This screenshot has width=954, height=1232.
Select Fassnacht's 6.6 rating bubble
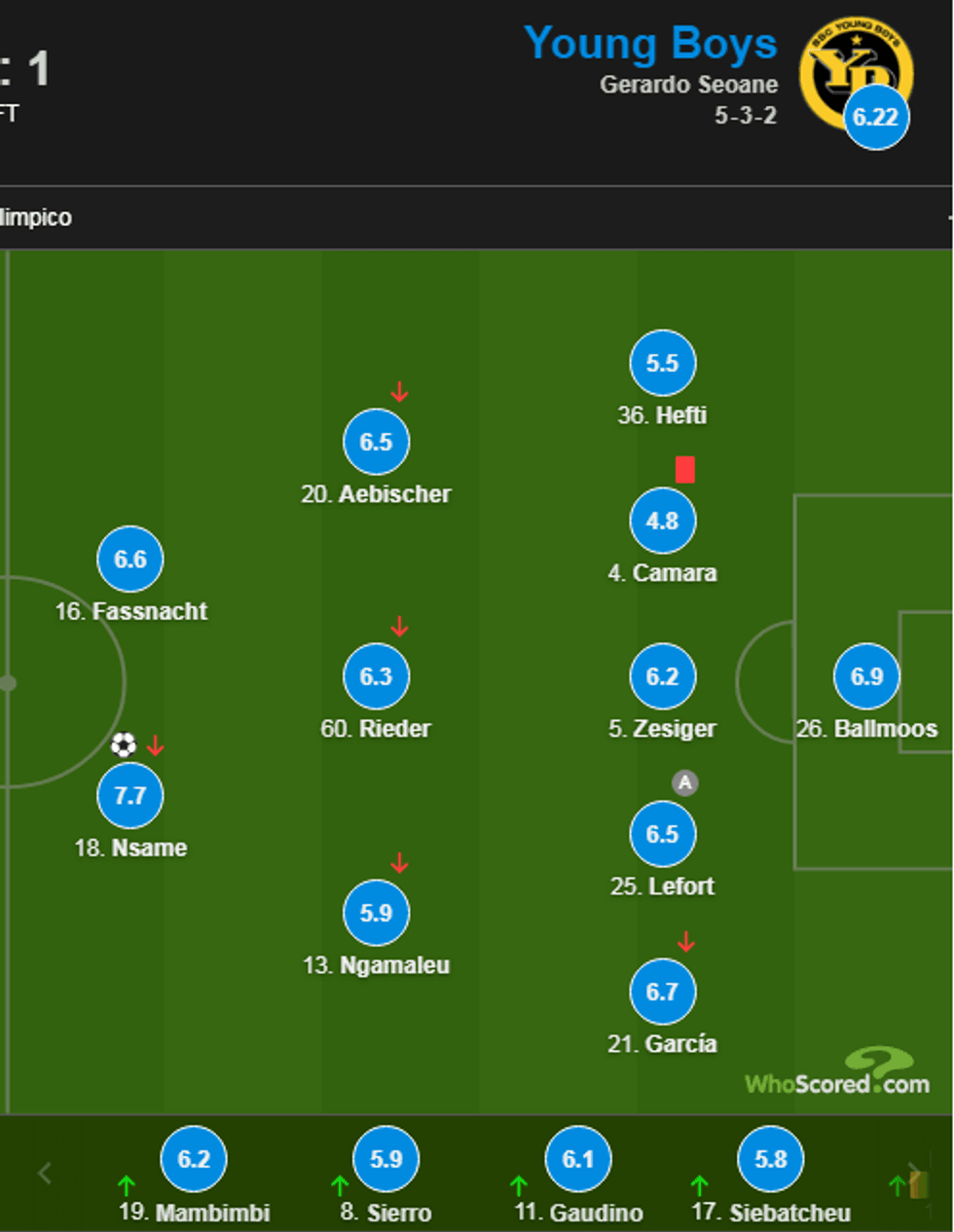[x=130, y=560]
